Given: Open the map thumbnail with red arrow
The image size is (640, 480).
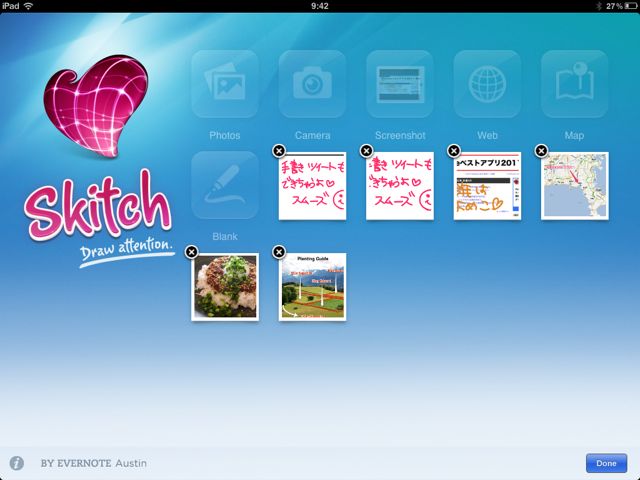Looking at the screenshot, I should 575,186.
